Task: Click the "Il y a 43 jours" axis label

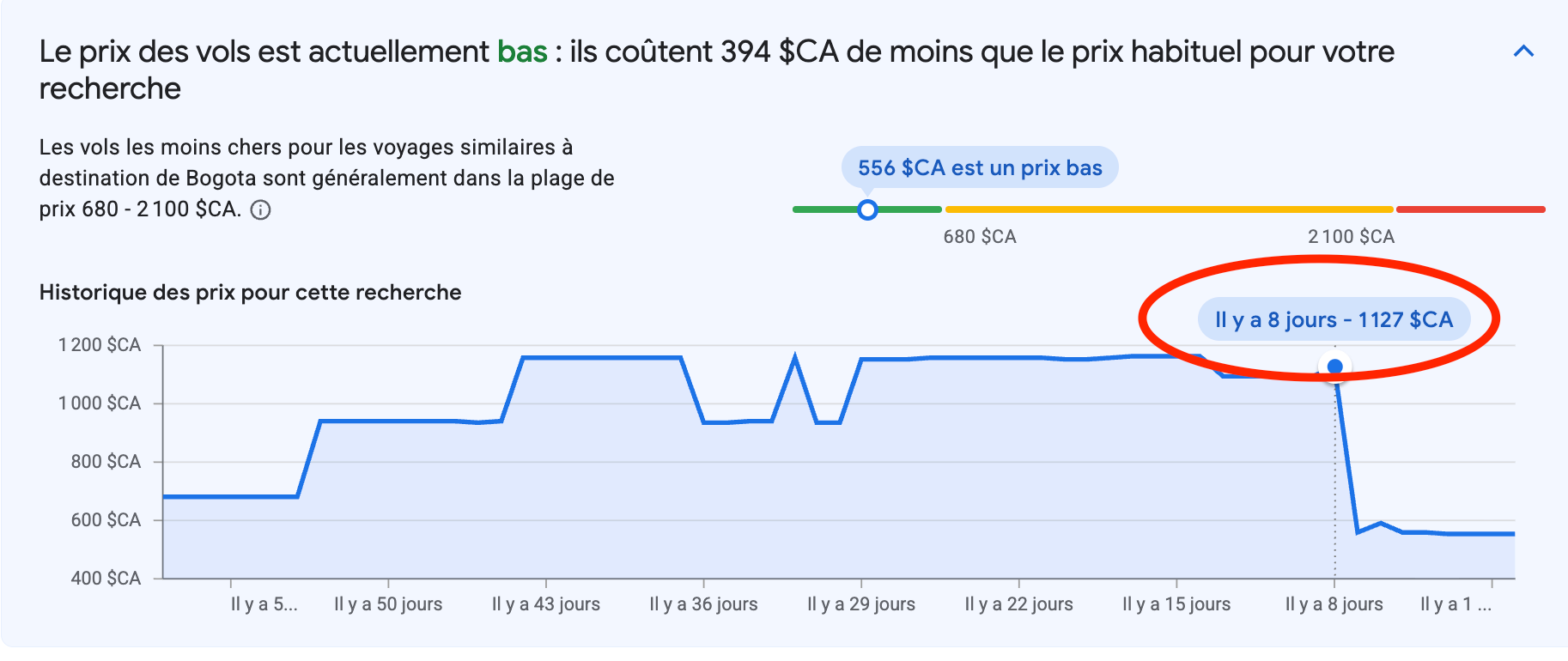Action: 546,604
